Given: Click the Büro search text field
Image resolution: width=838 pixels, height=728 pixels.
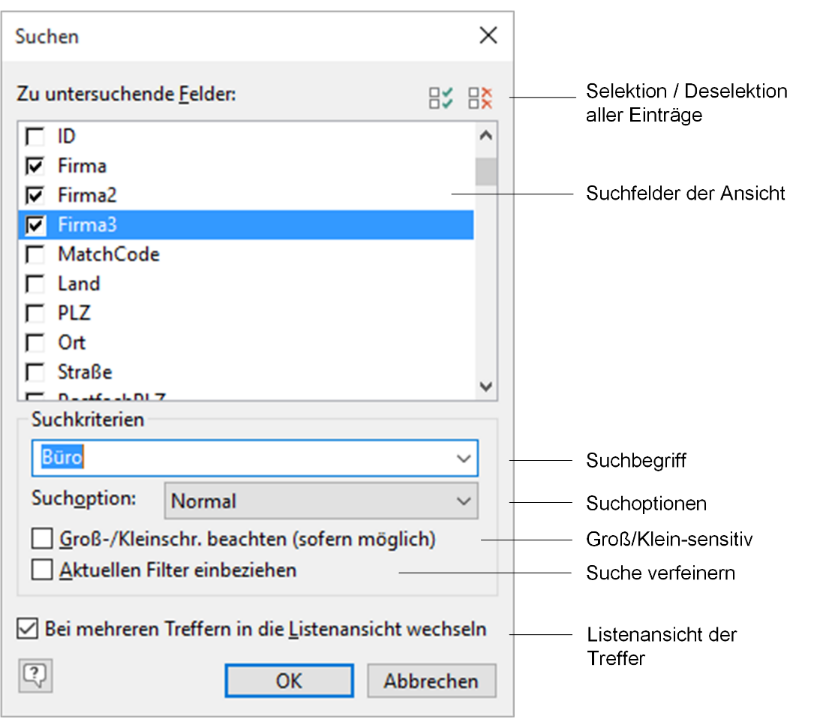Looking at the screenshot, I should (240, 458).
